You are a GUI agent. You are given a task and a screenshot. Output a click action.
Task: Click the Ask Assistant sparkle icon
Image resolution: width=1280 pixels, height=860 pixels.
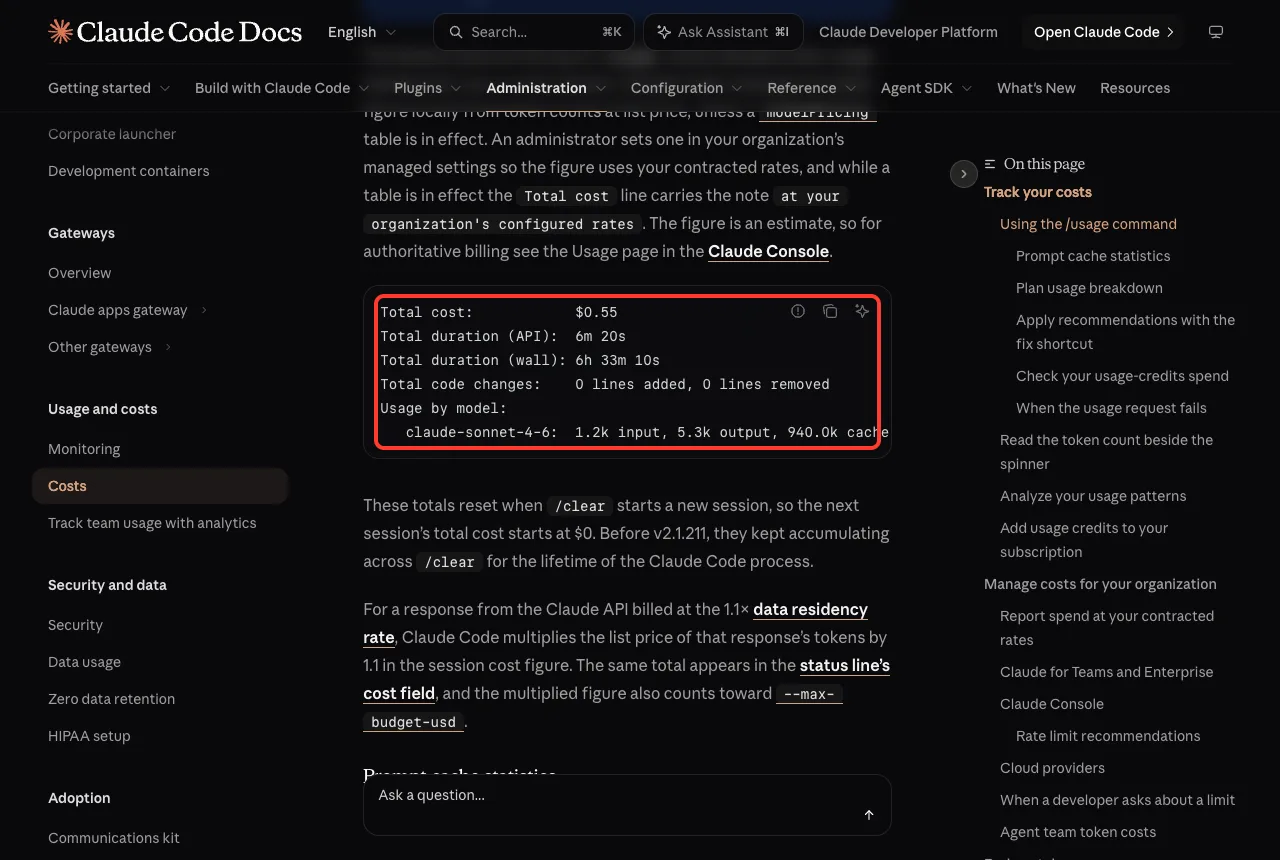[x=663, y=32]
